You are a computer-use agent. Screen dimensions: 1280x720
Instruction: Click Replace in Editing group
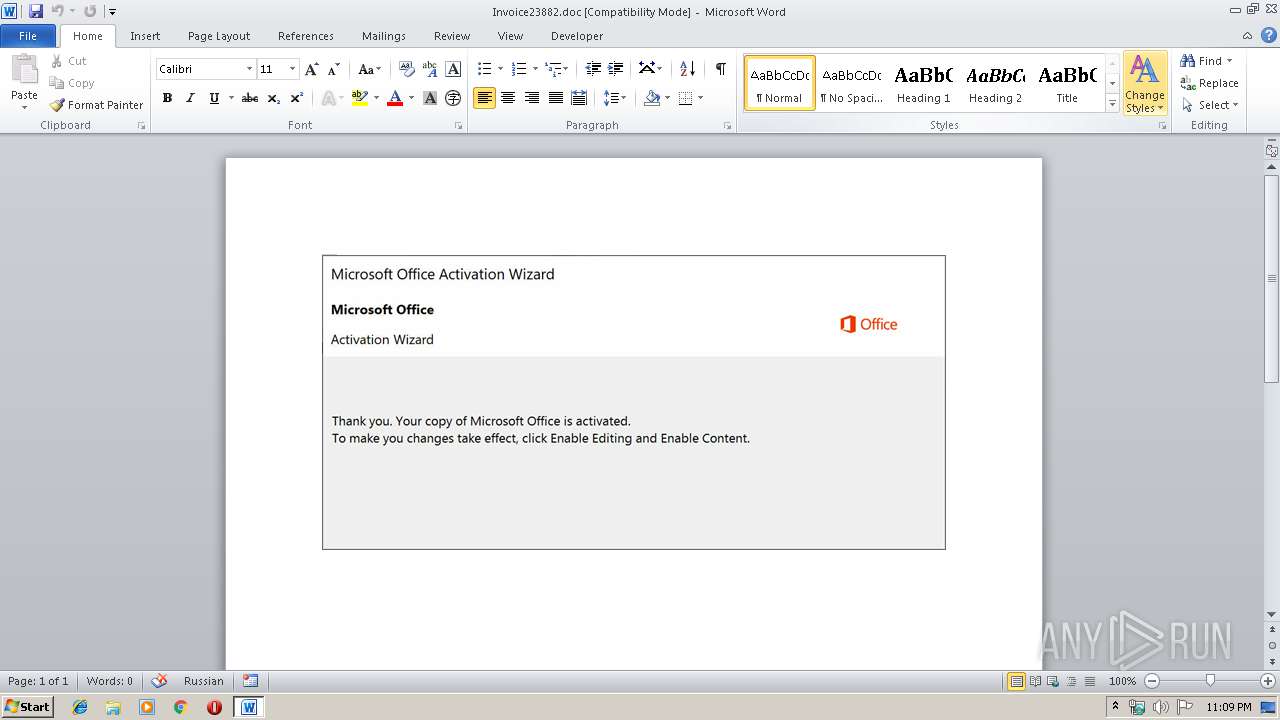(1210, 83)
